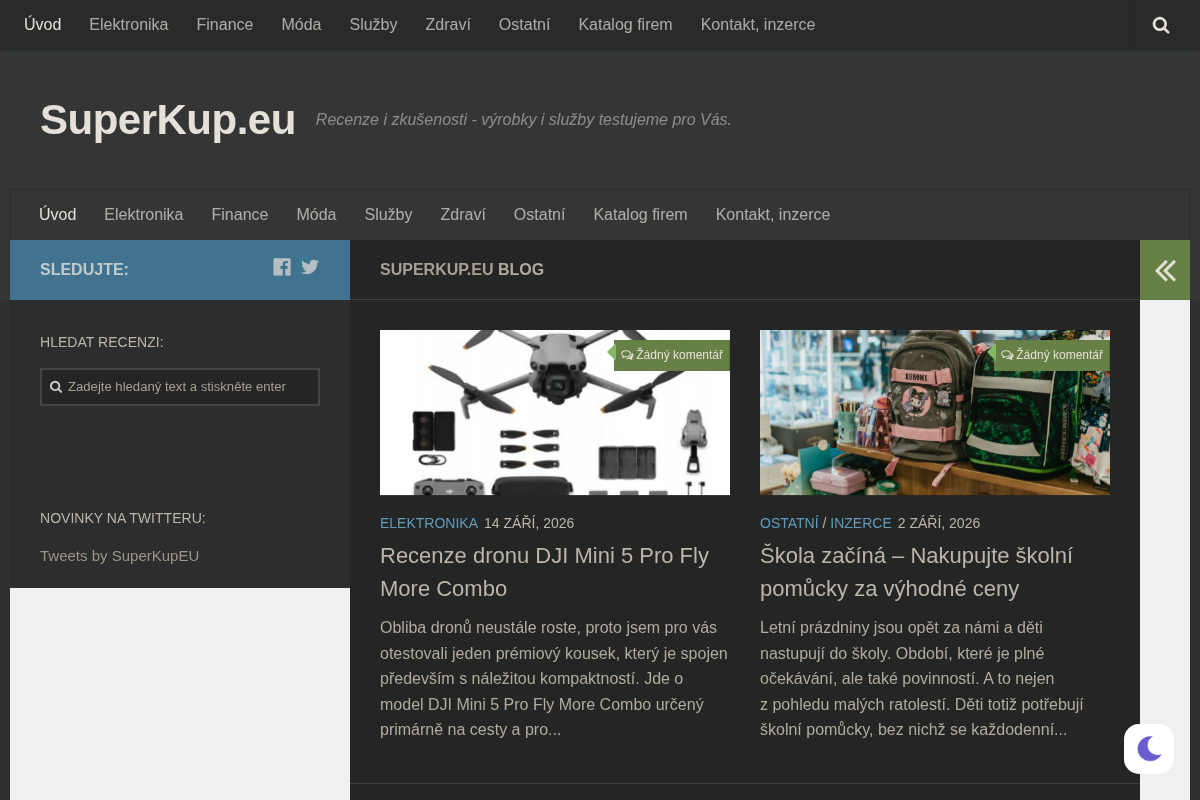This screenshot has height=800, width=1200.
Task: Go to SuperKup.eu site title
Action: (168, 120)
